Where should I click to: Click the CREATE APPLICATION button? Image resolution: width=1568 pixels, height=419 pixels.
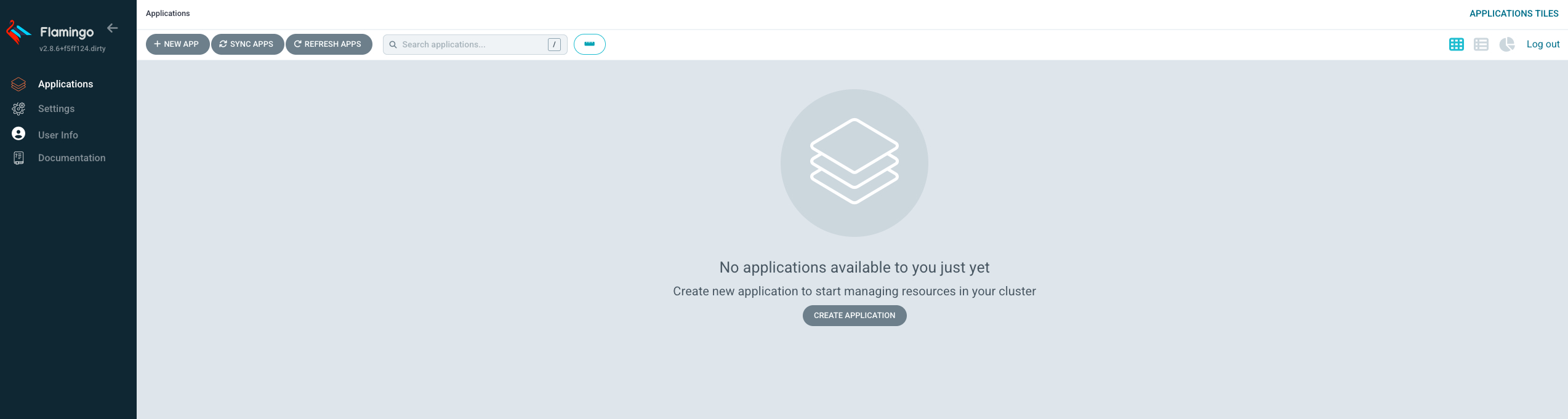[x=854, y=316]
